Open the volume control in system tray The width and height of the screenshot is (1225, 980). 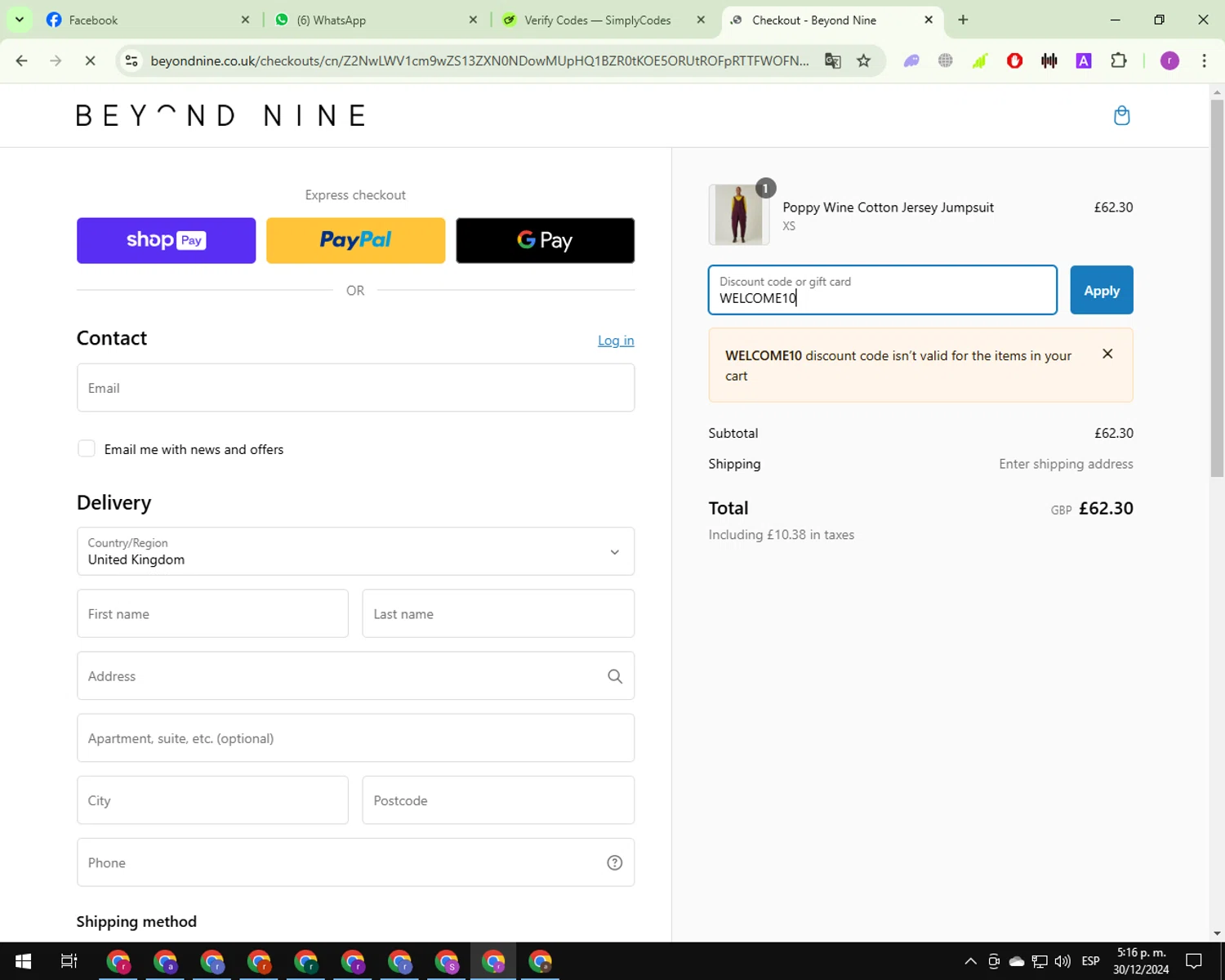tap(1062, 961)
